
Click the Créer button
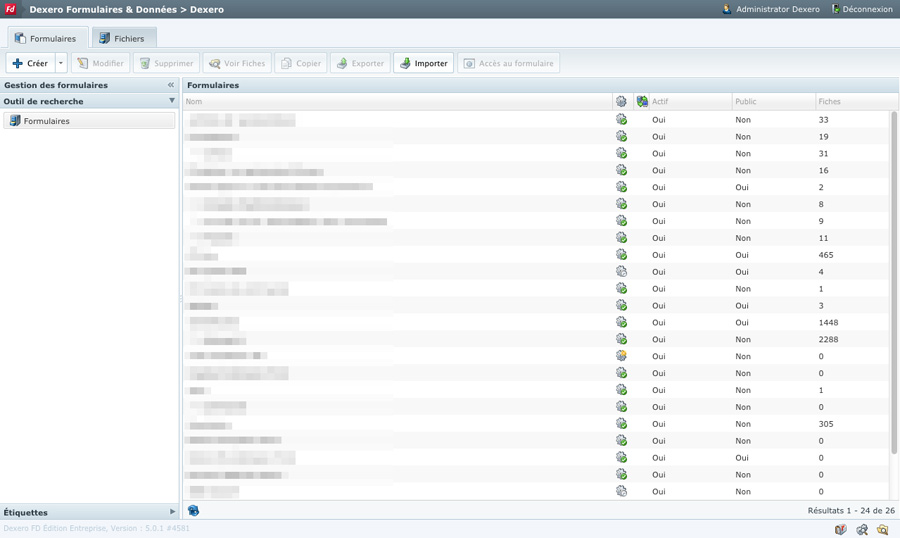coord(29,63)
